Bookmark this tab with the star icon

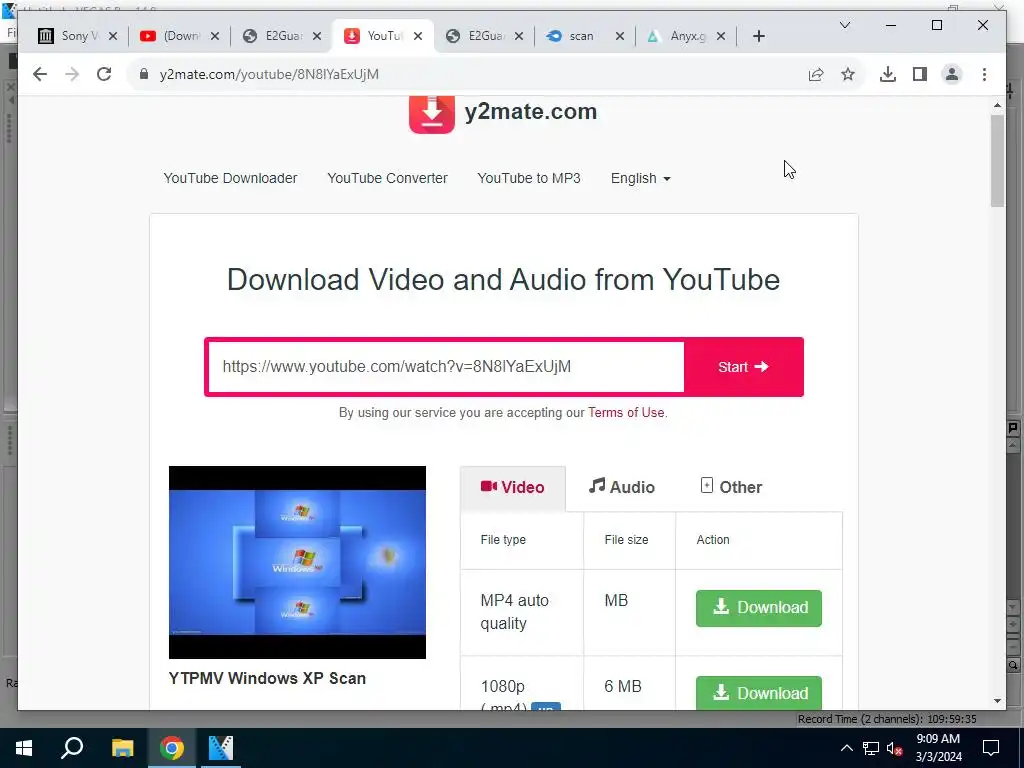pyautogui.click(x=848, y=74)
